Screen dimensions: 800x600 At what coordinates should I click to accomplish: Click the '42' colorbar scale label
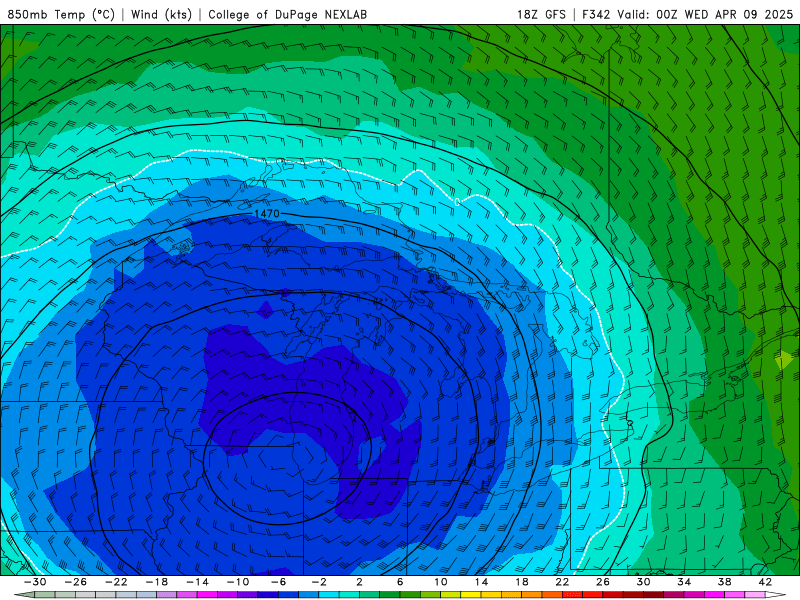tap(765, 582)
